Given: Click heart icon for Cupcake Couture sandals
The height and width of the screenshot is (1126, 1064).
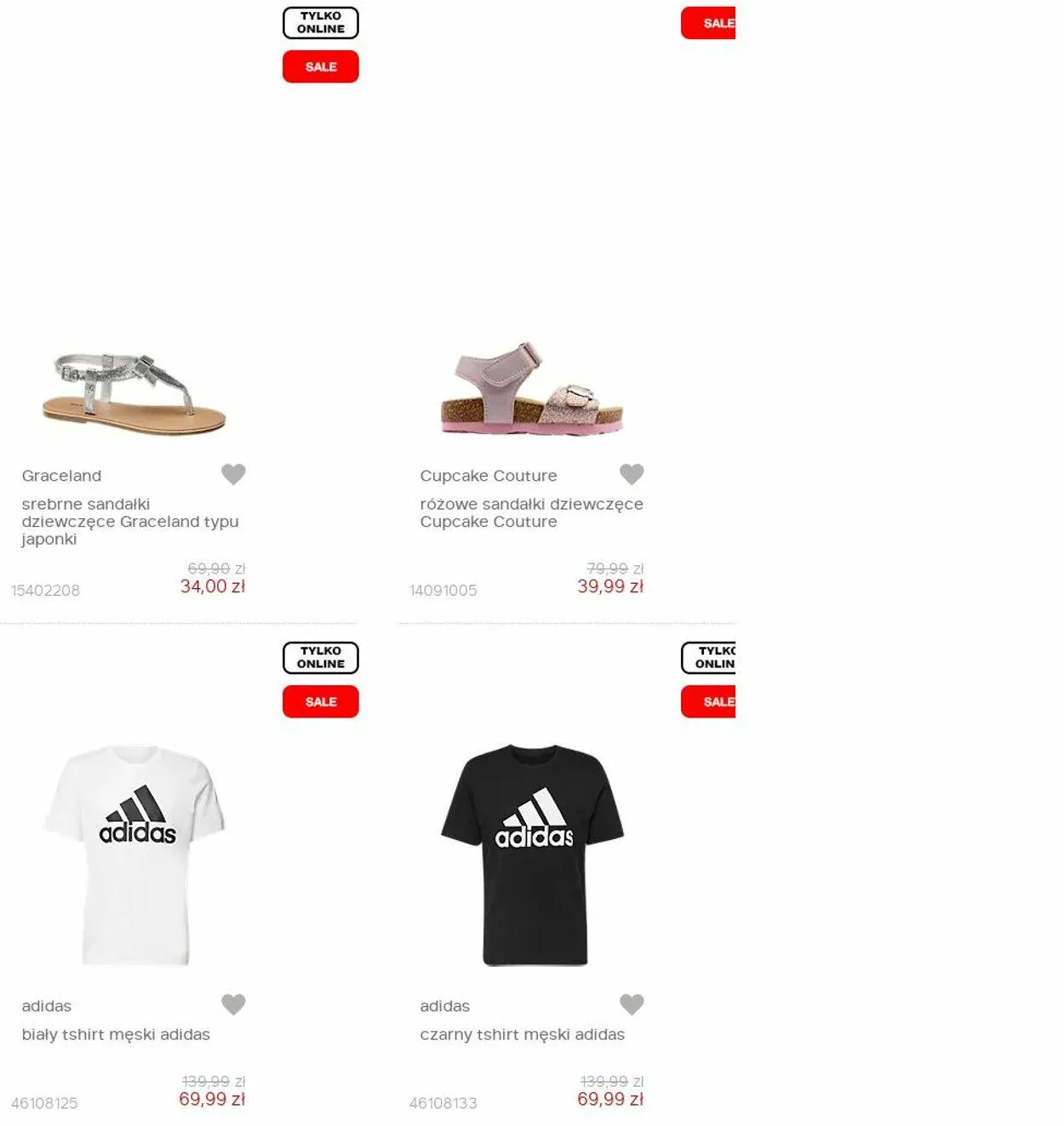Looking at the screenshot, I should pyautogui.click(x=632, y=474).
